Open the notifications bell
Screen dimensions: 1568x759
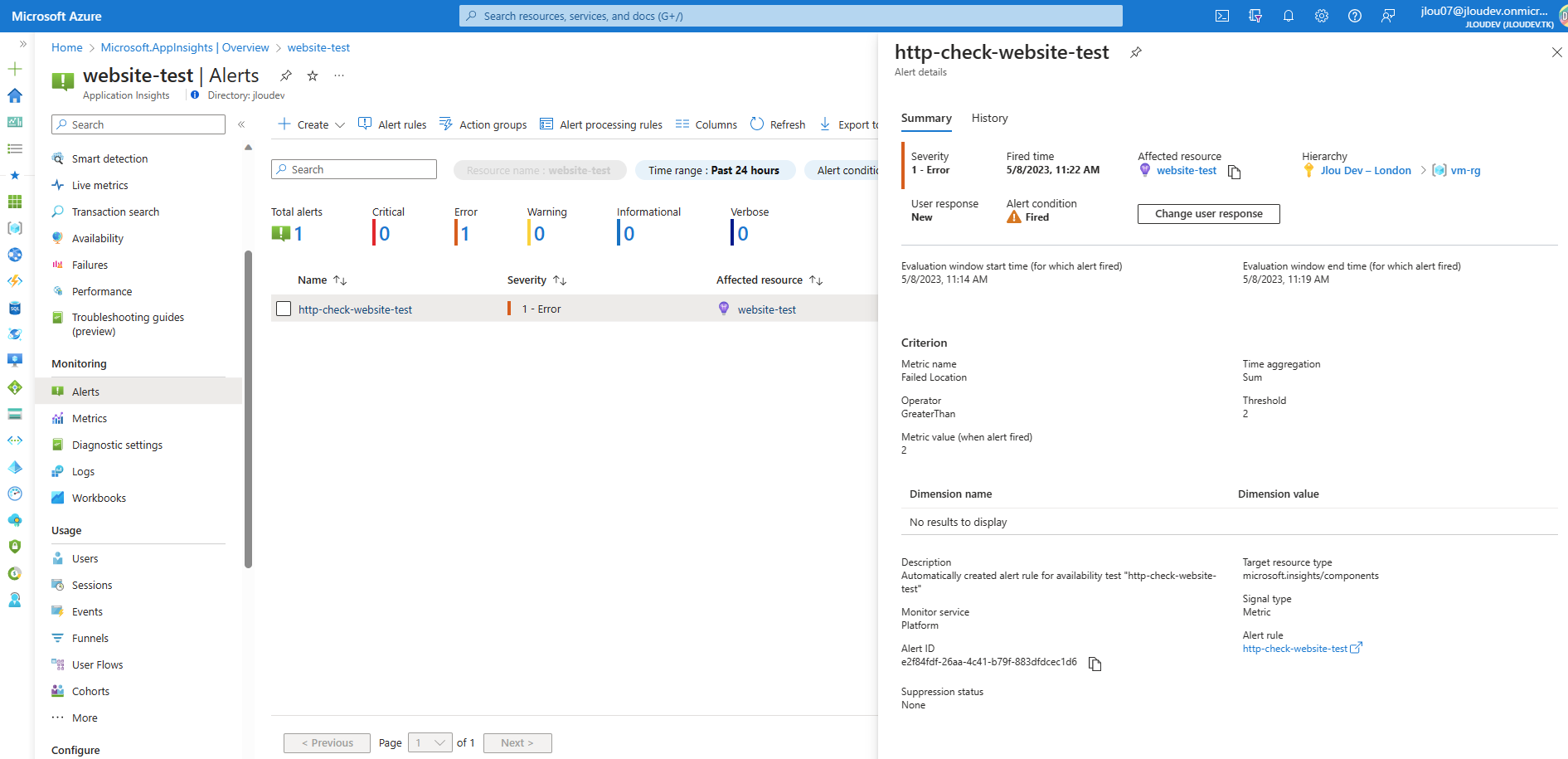point(1289,16)
